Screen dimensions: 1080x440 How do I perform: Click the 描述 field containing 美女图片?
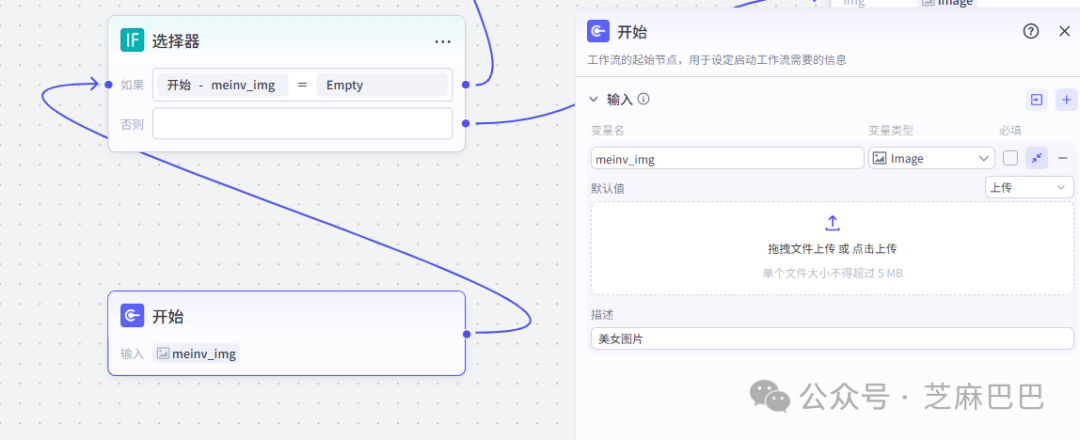click(832, 339)
